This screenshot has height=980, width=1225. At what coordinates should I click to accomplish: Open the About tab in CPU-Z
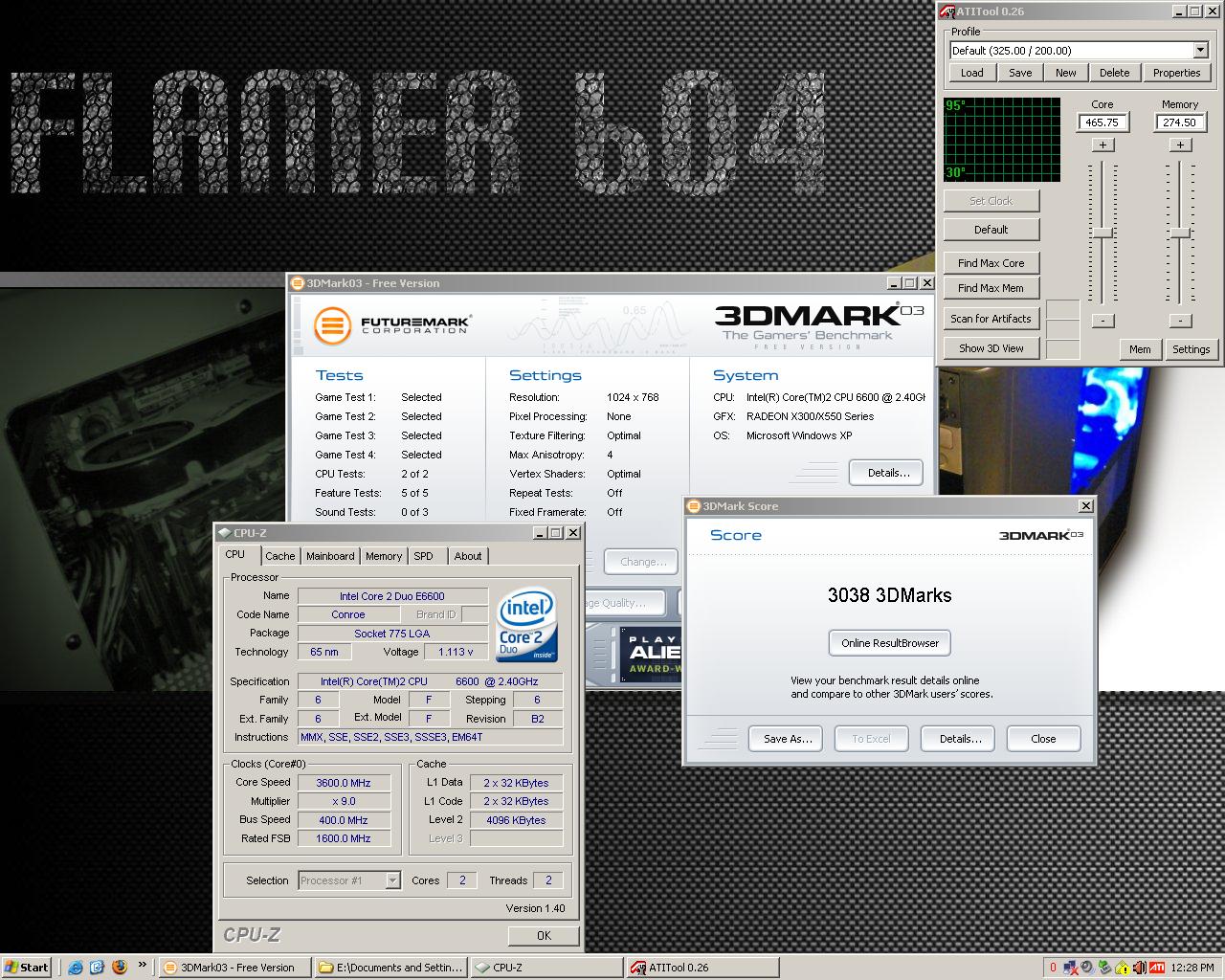tap(468, 556)
